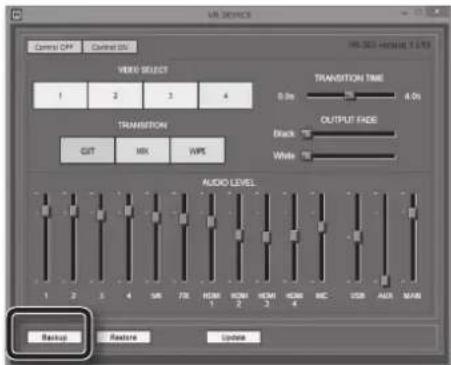Click the MIC audio fader knob
Viewport: 451px width, 365px height.
tap(321, 227)
